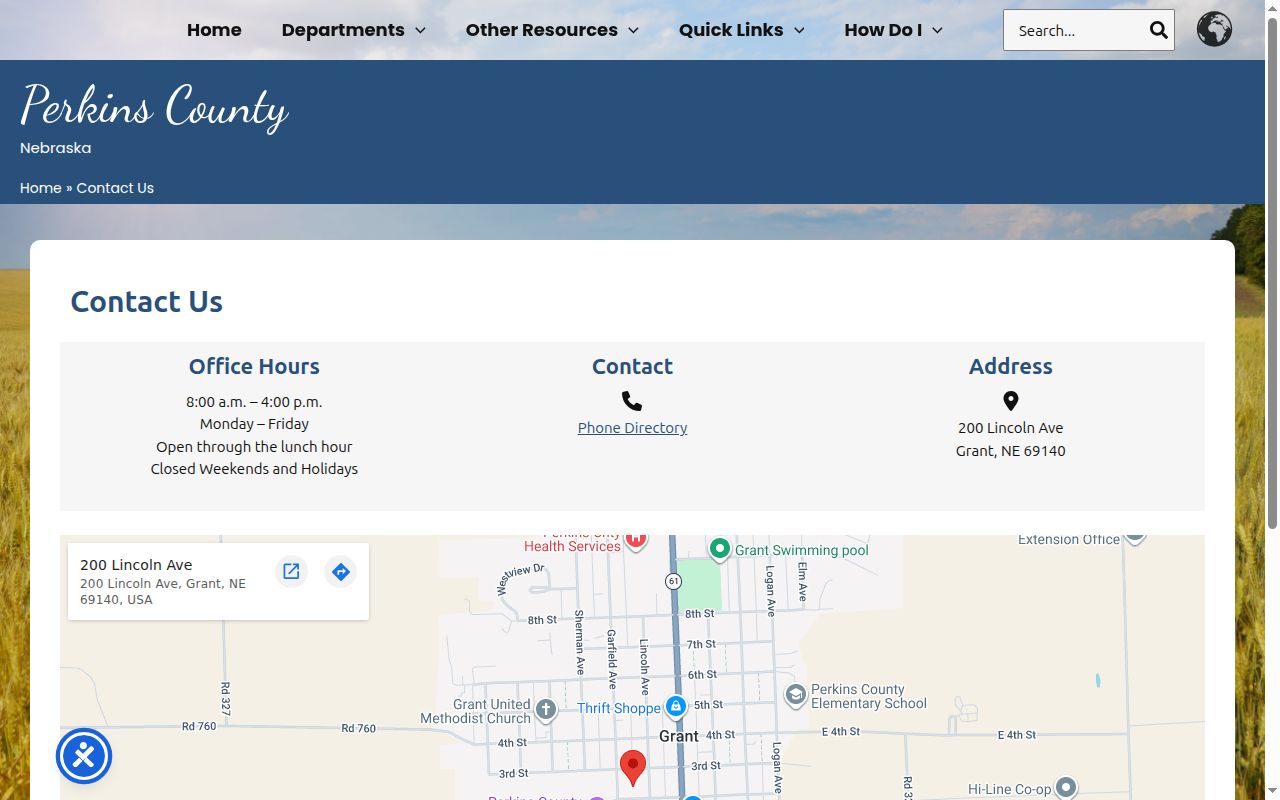The width and height of the screenshot is (1280, 800).
Task: Click the Contact Us page heading
Action: coord(146,301)
